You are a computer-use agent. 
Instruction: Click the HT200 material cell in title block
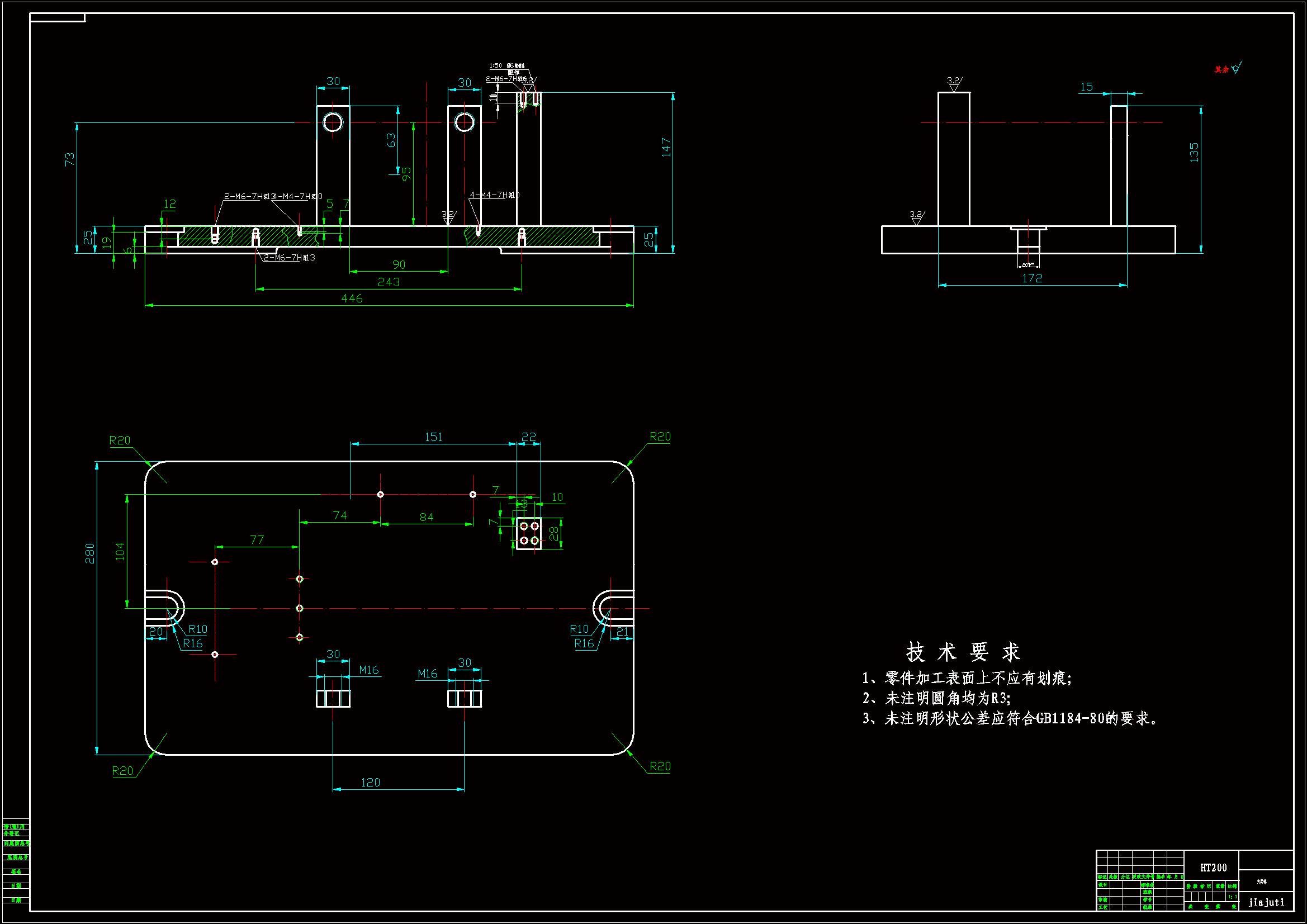[x=1213, y=868]
